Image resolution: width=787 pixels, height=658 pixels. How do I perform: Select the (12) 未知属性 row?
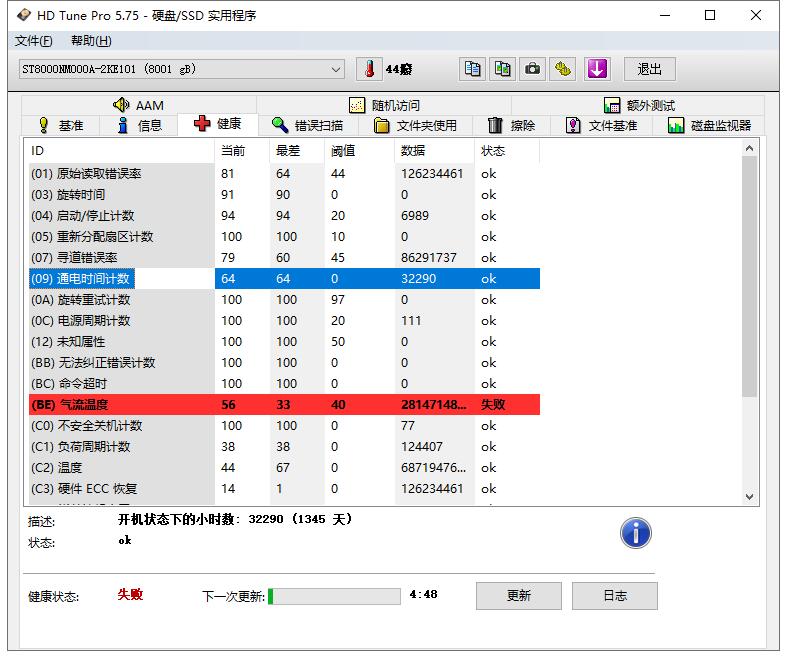click(x=284, y=342)
